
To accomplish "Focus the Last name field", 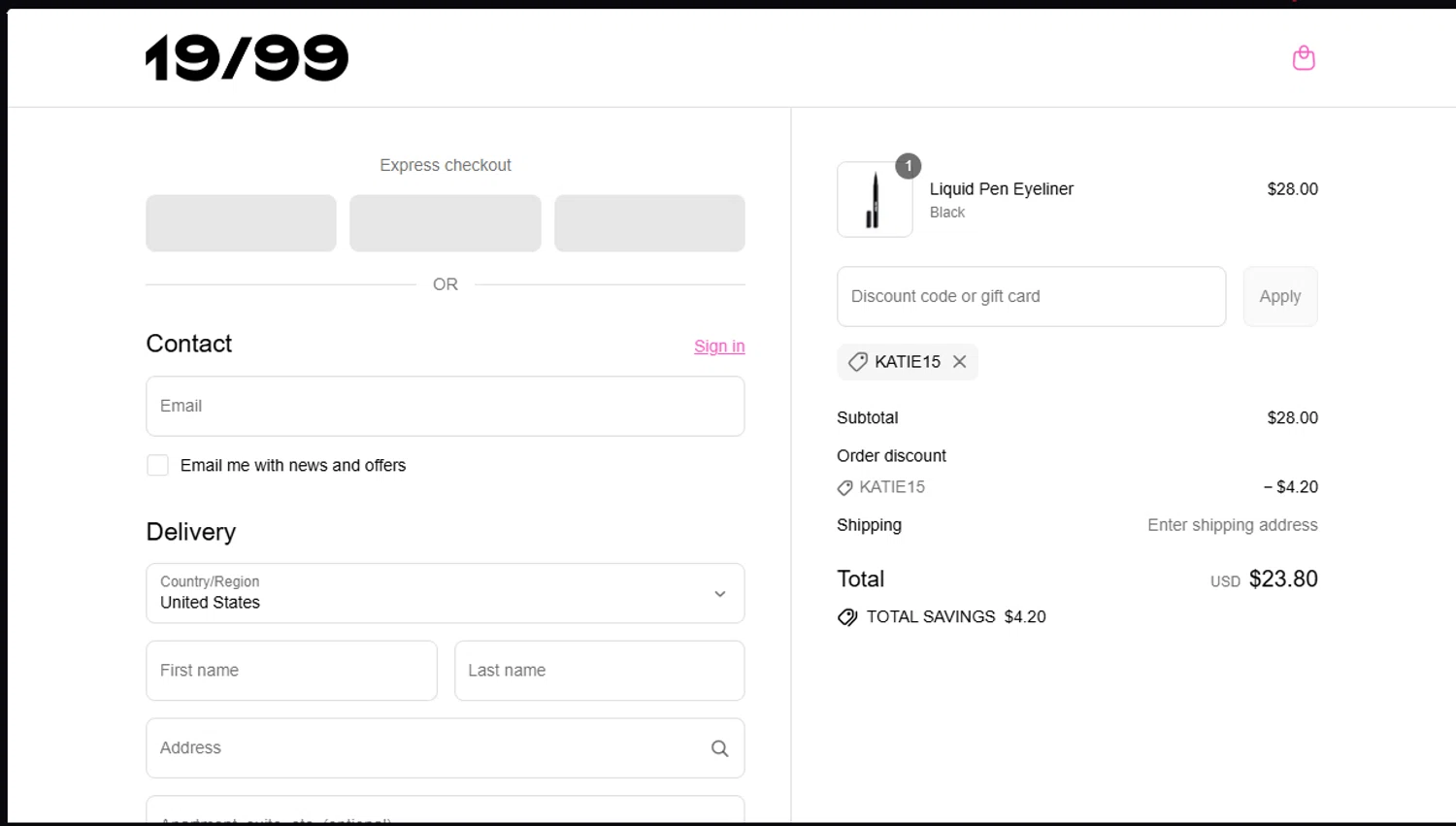I will click(x=599, y=671).
